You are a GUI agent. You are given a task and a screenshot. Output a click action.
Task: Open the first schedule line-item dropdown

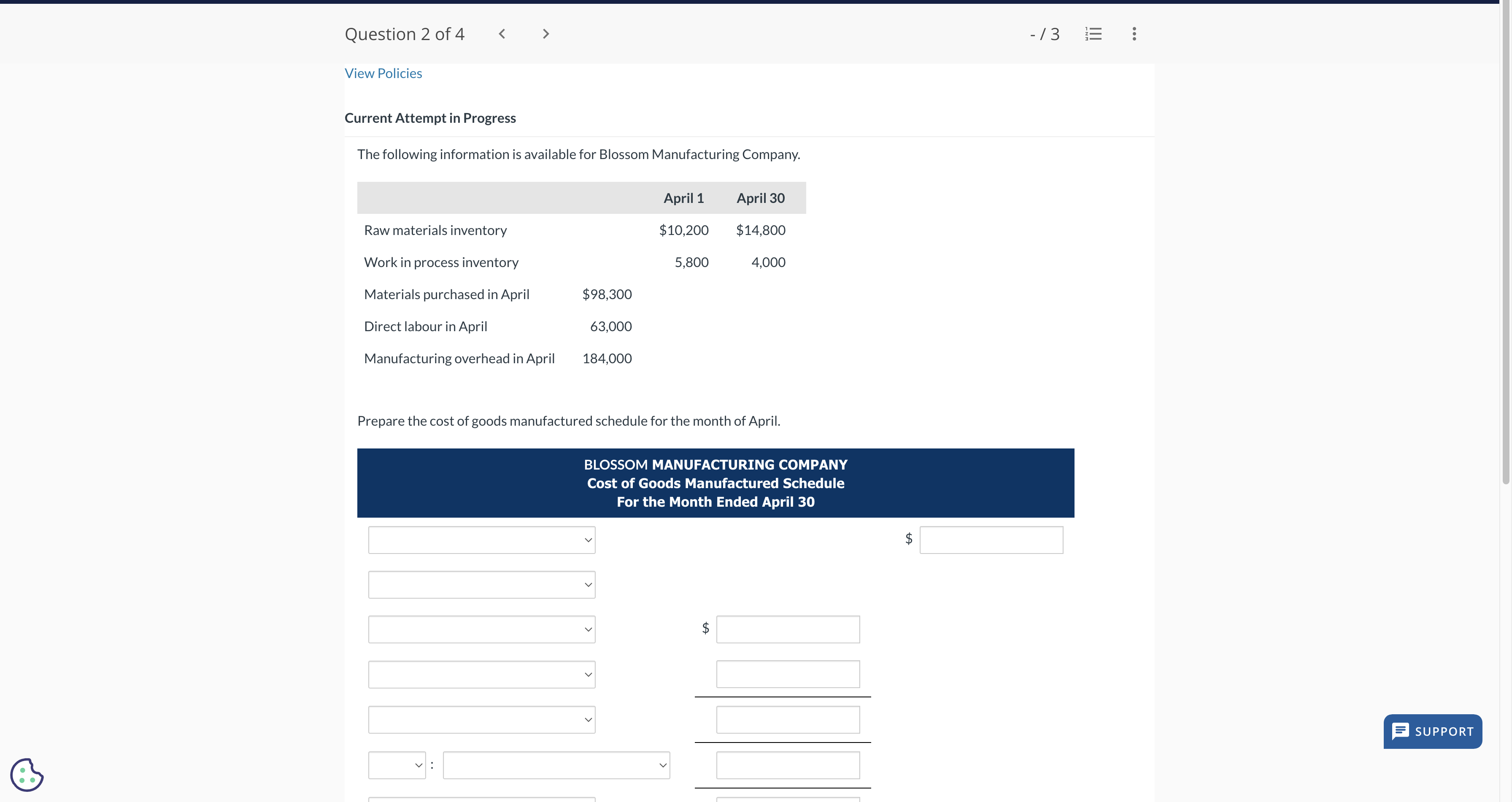point(481,539)
